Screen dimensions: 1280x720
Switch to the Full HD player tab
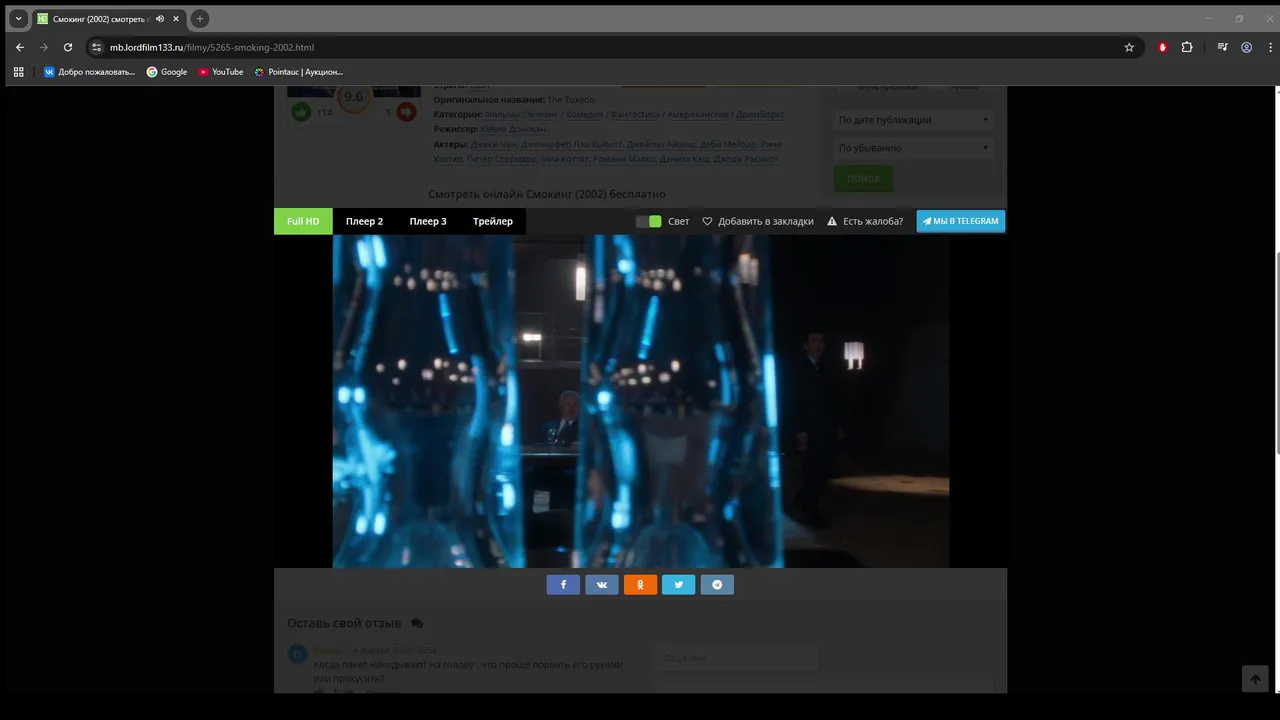(x=303, y=221)
